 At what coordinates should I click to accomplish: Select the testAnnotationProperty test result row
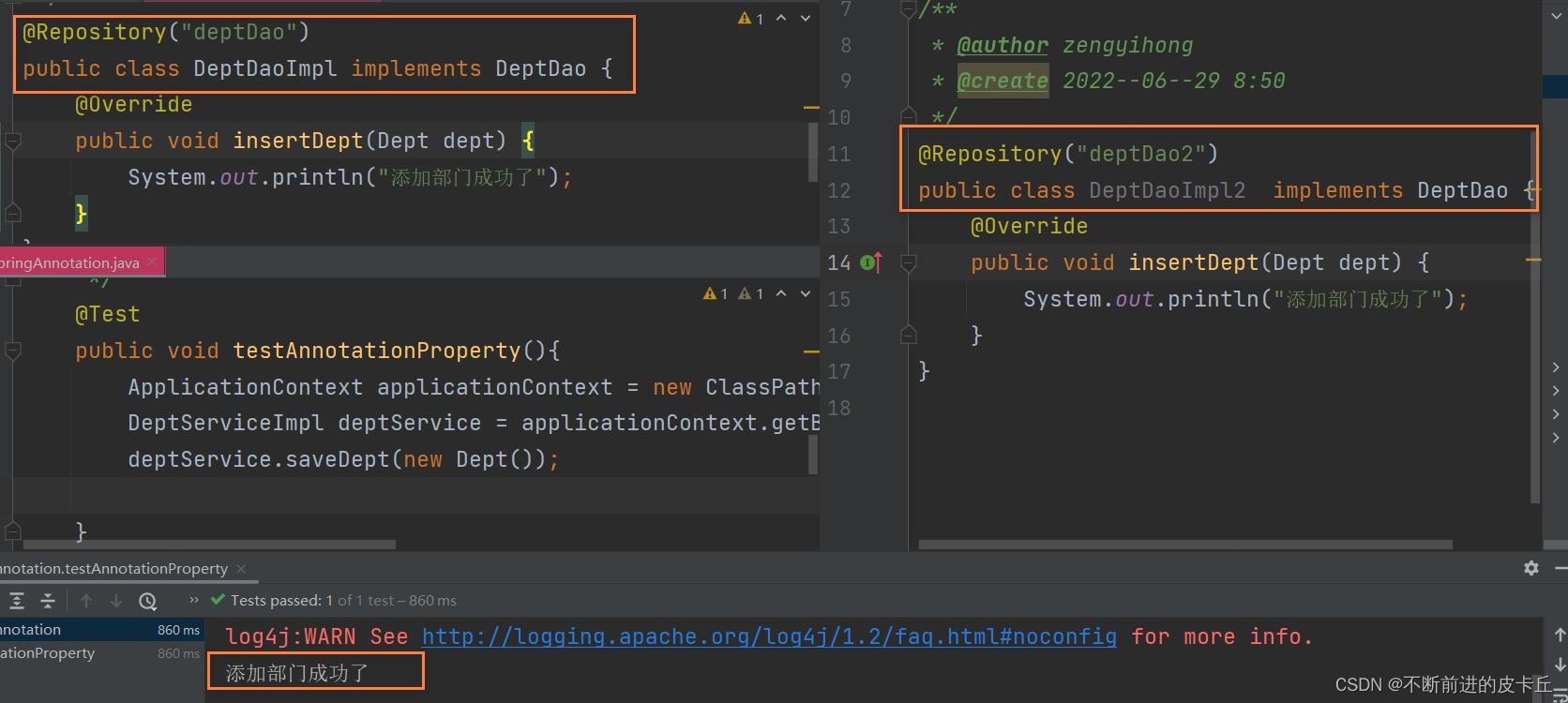pyautogui.click(x=102, y=653)
